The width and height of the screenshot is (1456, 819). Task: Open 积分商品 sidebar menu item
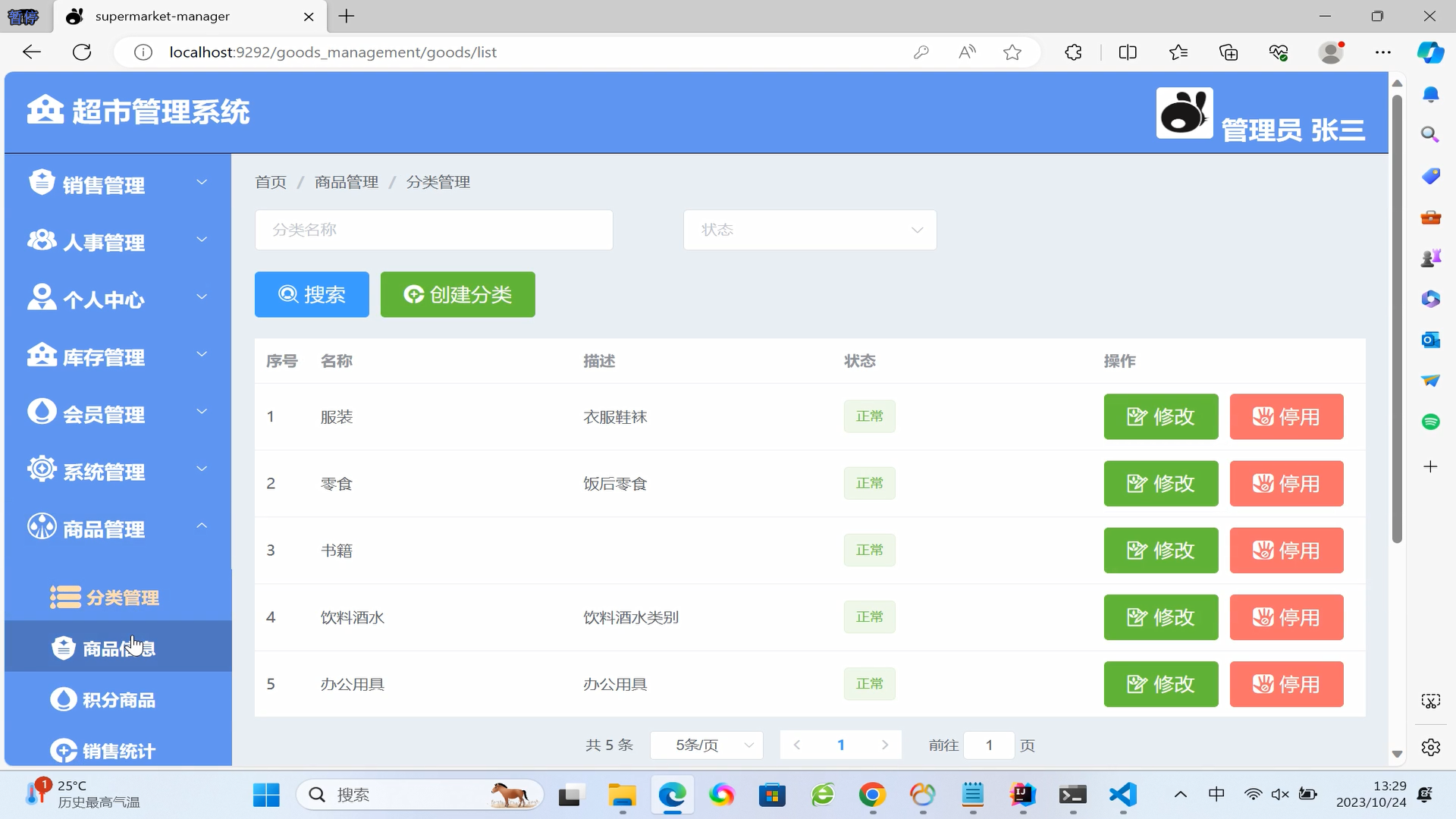118,699
